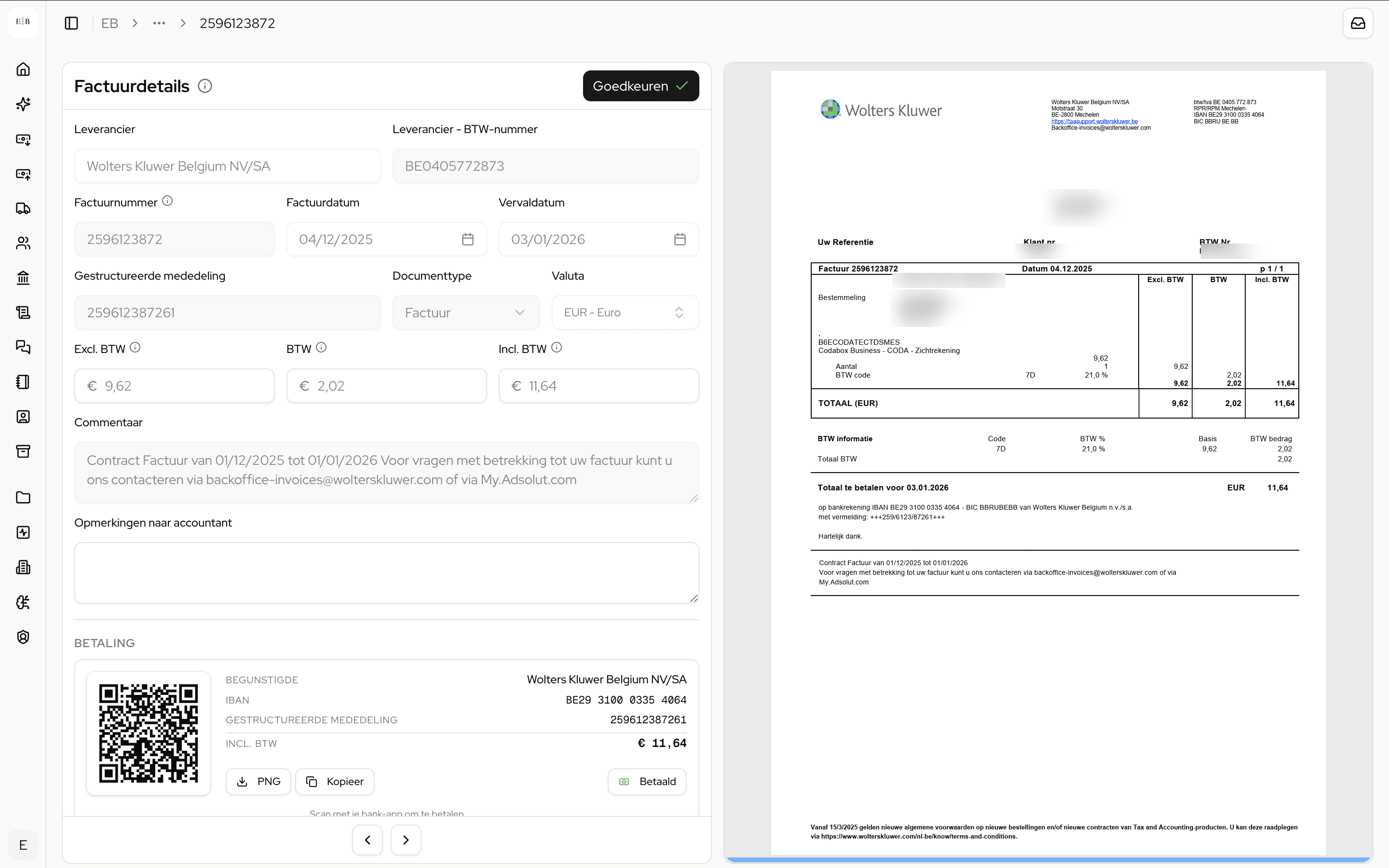
Task: Click the info icon next to Excl. BTW
Action: coord(135,347)
